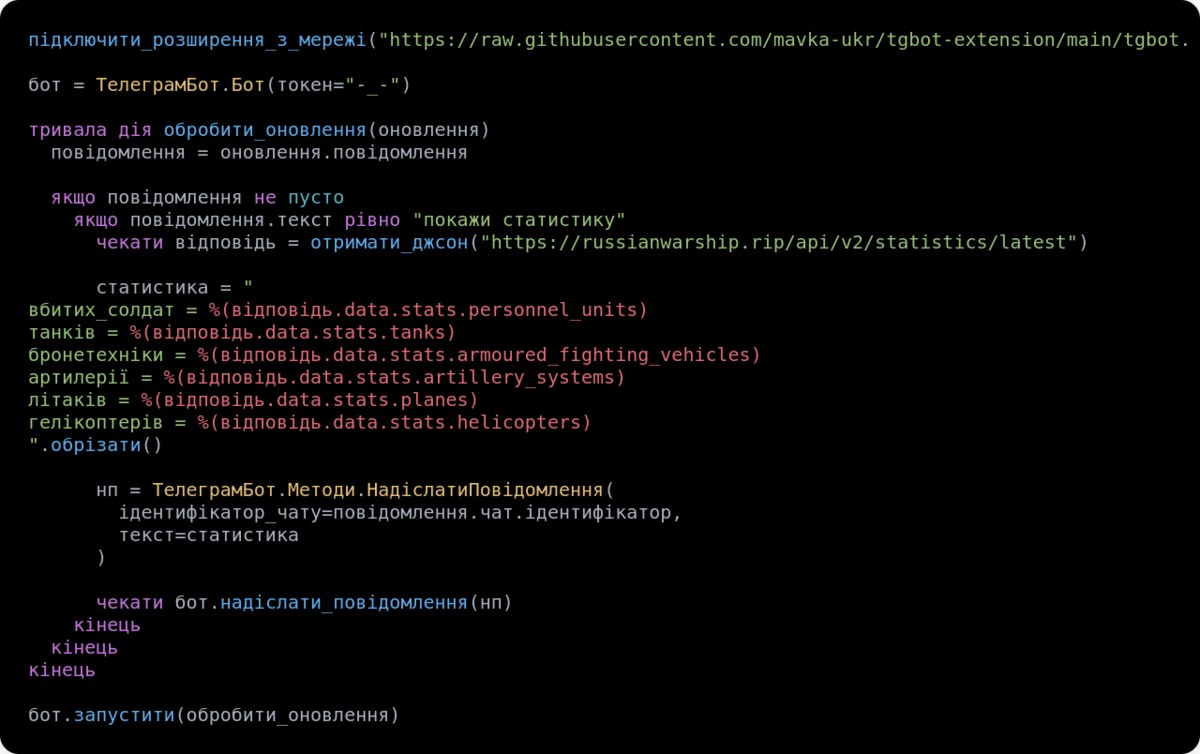Click the armoured_fighting_vehicles line
This screenshot has height=754, width=1200.
point(395,355)
